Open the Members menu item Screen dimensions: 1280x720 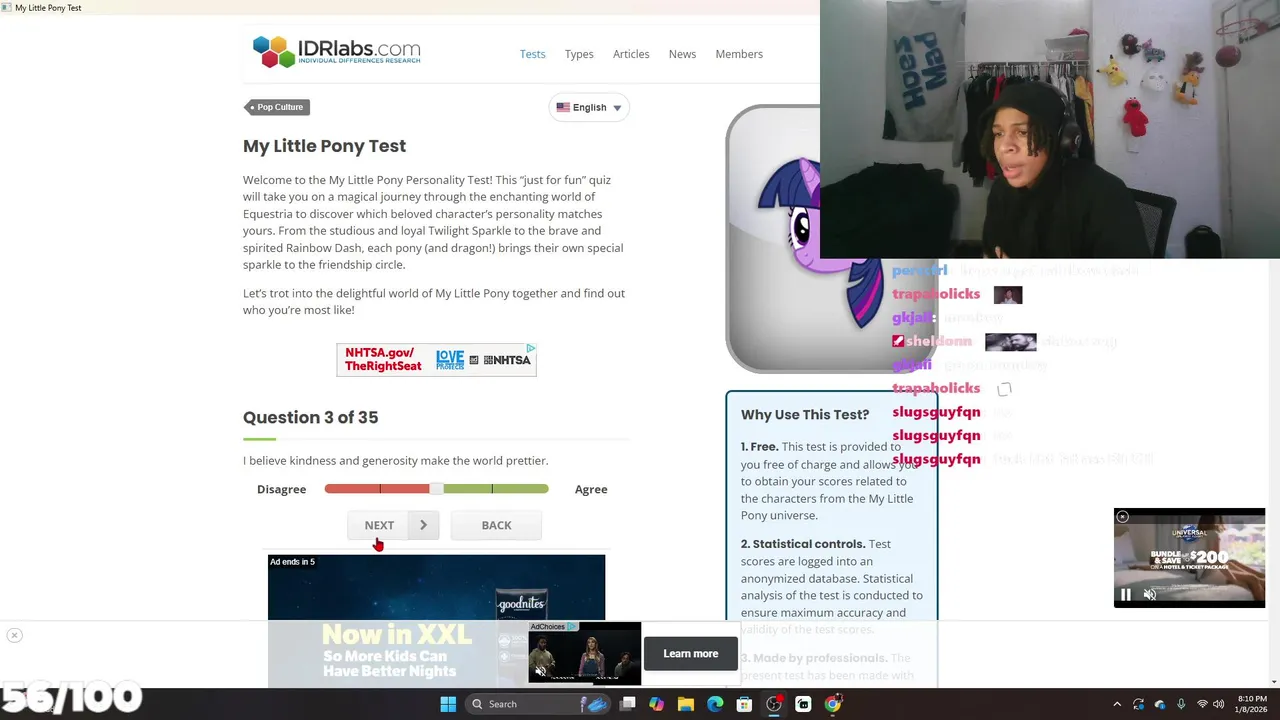coord(739,54)
